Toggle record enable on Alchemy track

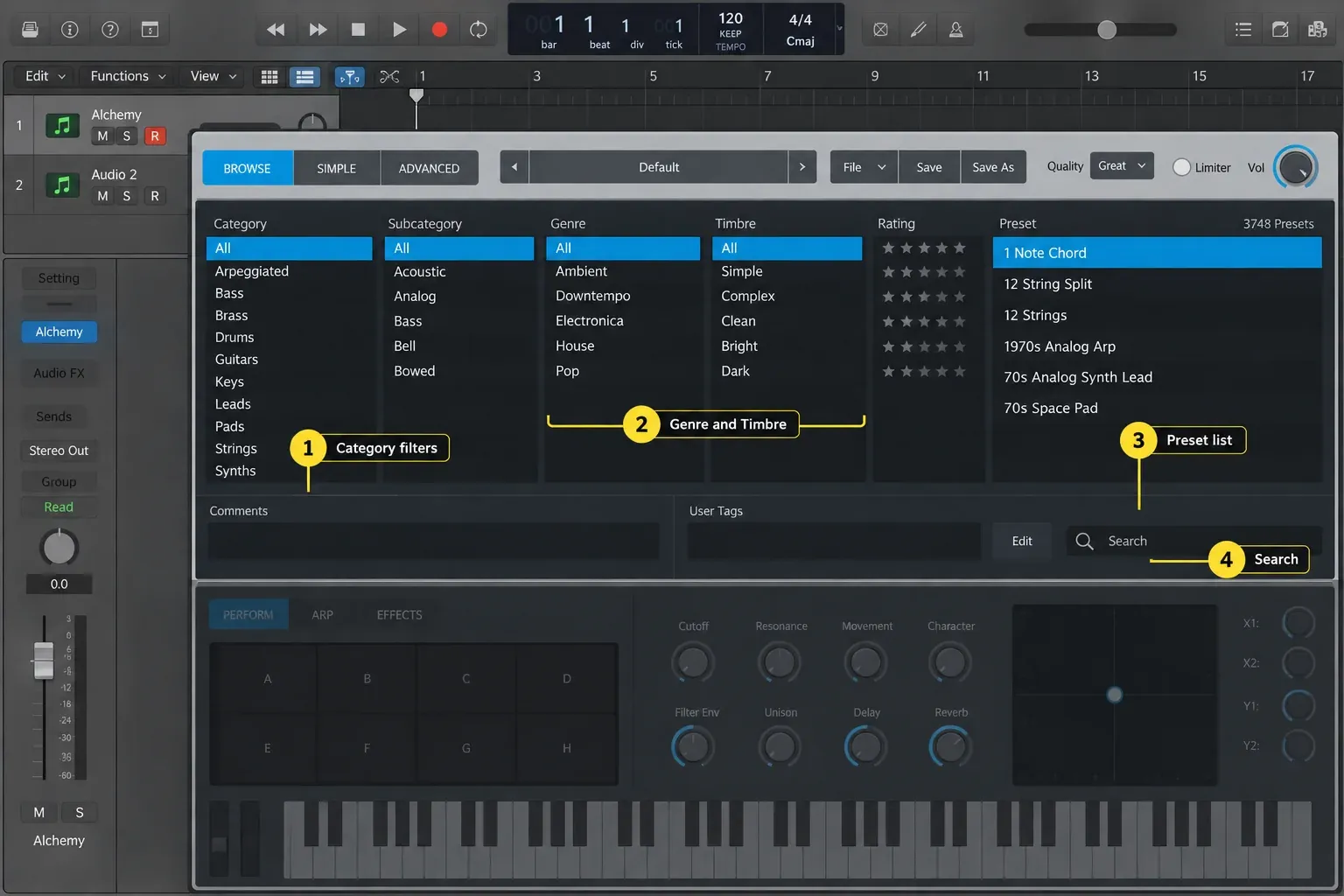click(x=155, y=136)
